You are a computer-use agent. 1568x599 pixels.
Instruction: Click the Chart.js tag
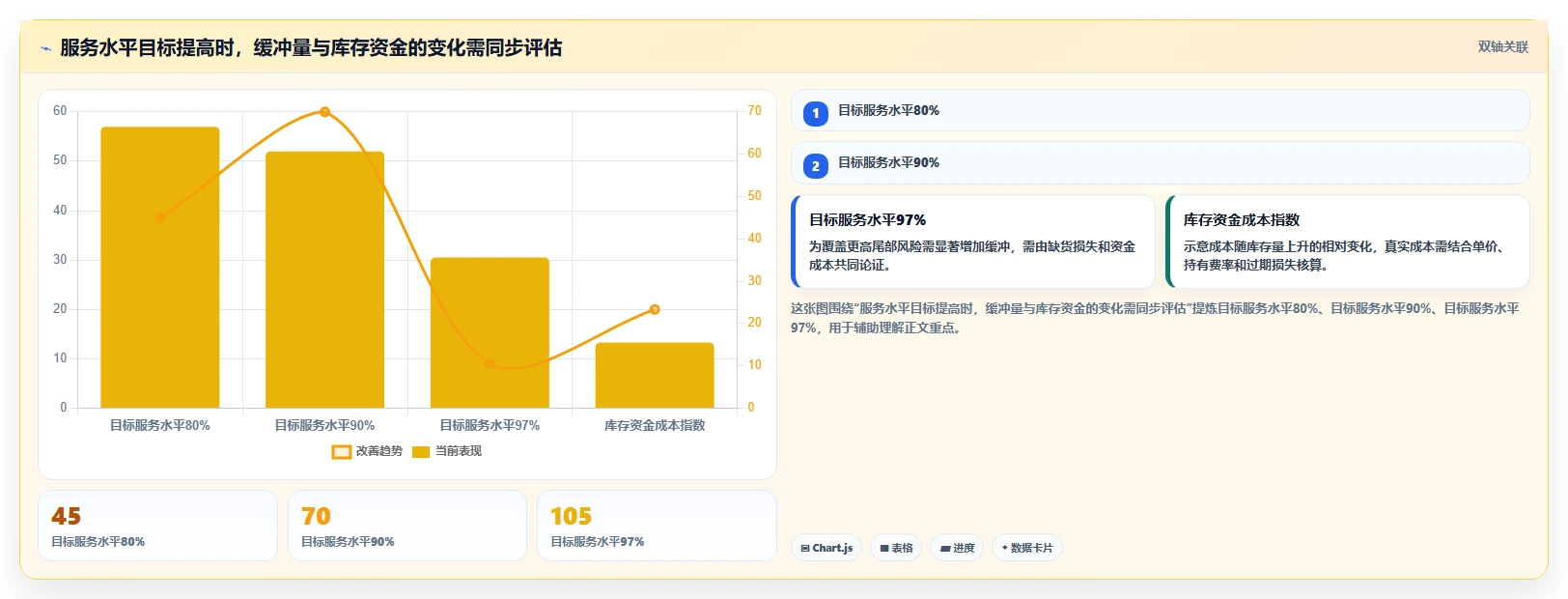click(x=826, y=548)
